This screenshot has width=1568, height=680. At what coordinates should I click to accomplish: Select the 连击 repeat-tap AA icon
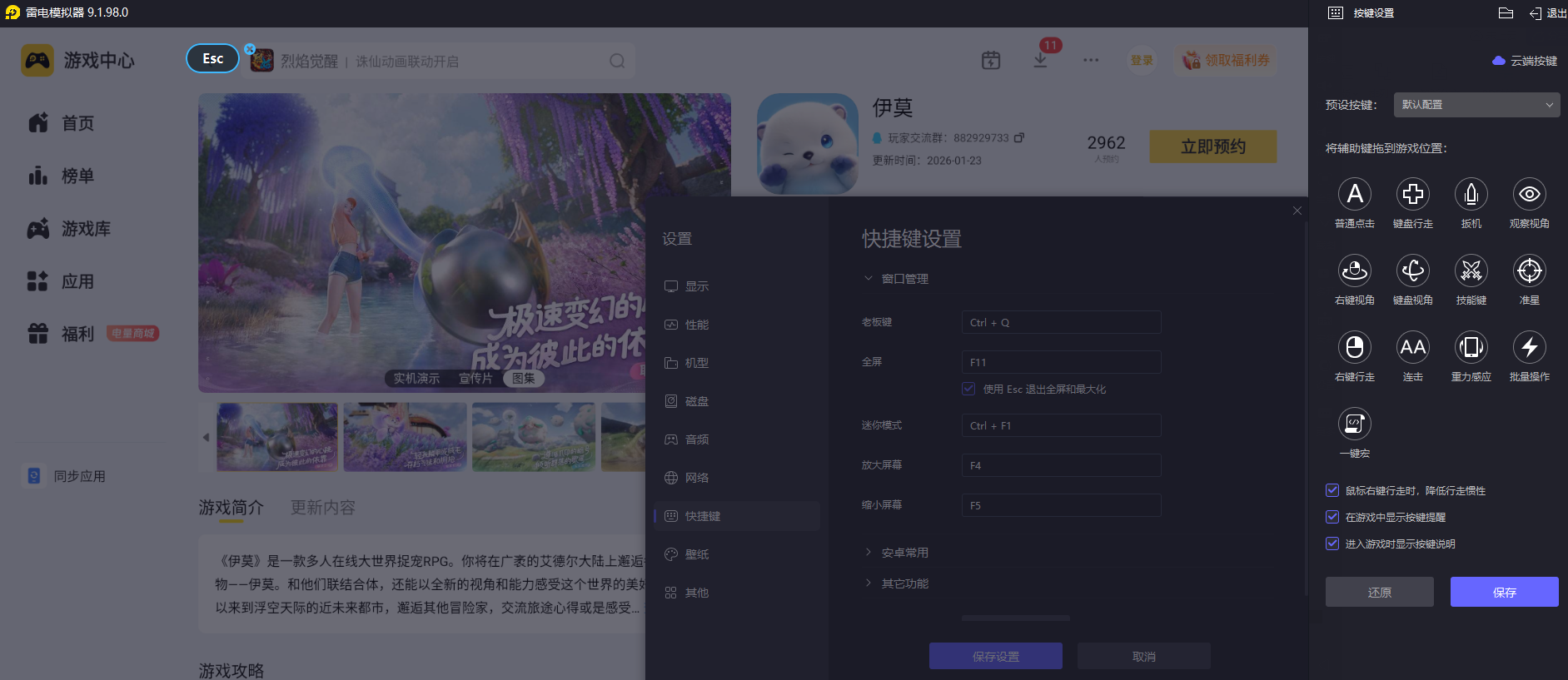pos(1413,347)
